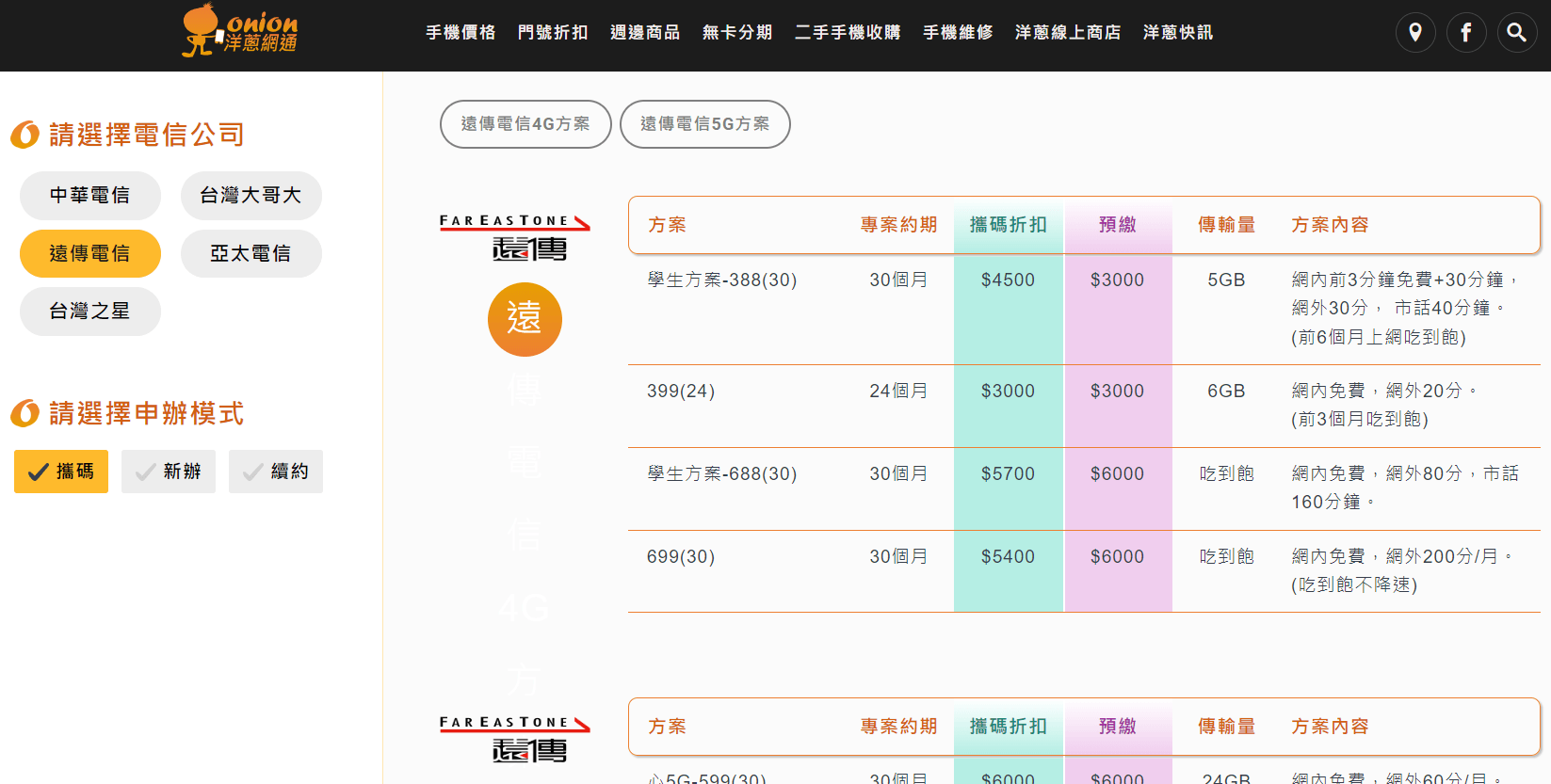This screenshot has width=1551, height=784.
Task: Open 手機維修 menu
Action: [x=958, y=33]
